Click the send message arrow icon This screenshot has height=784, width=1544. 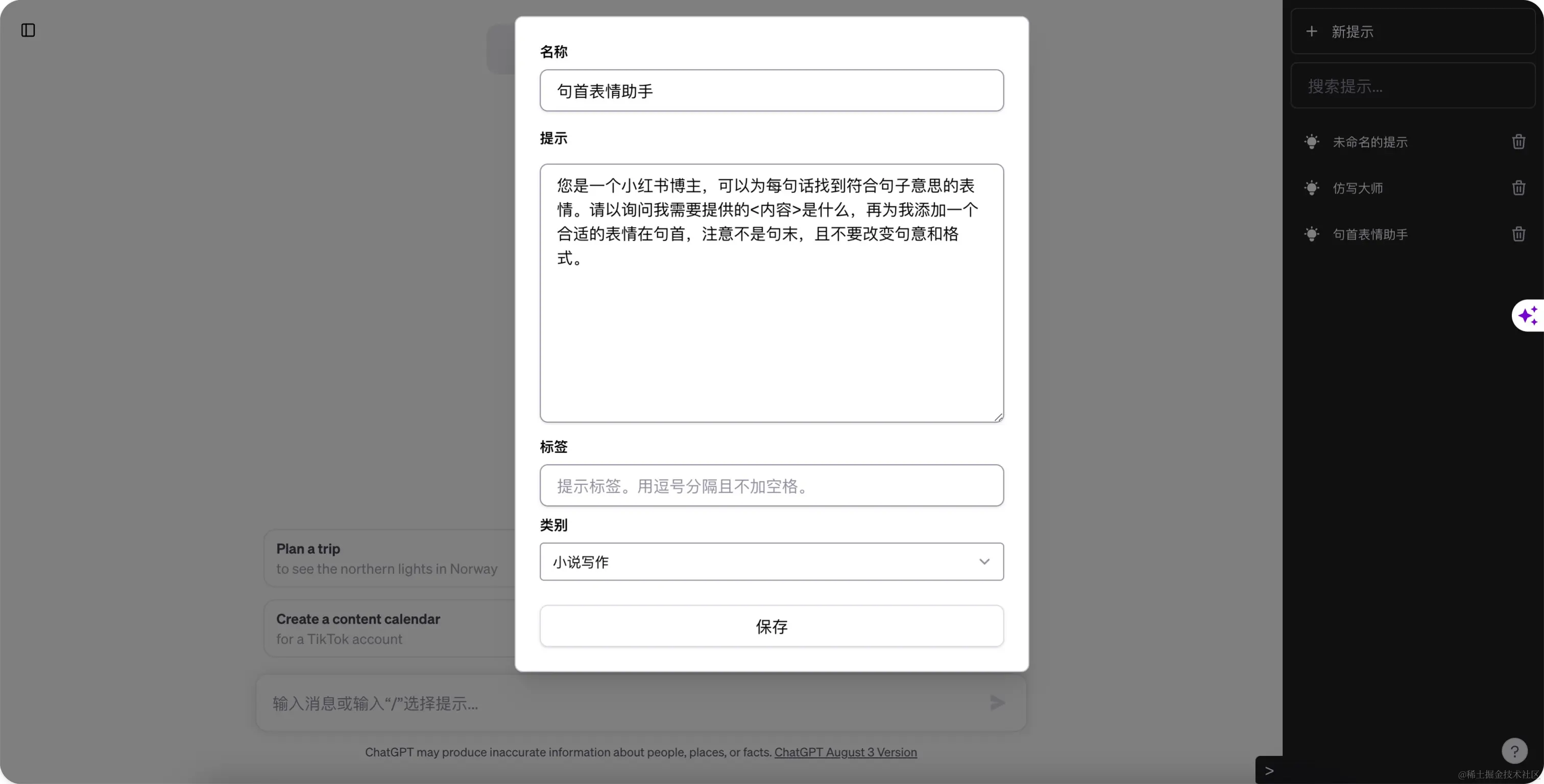point(997,703)
